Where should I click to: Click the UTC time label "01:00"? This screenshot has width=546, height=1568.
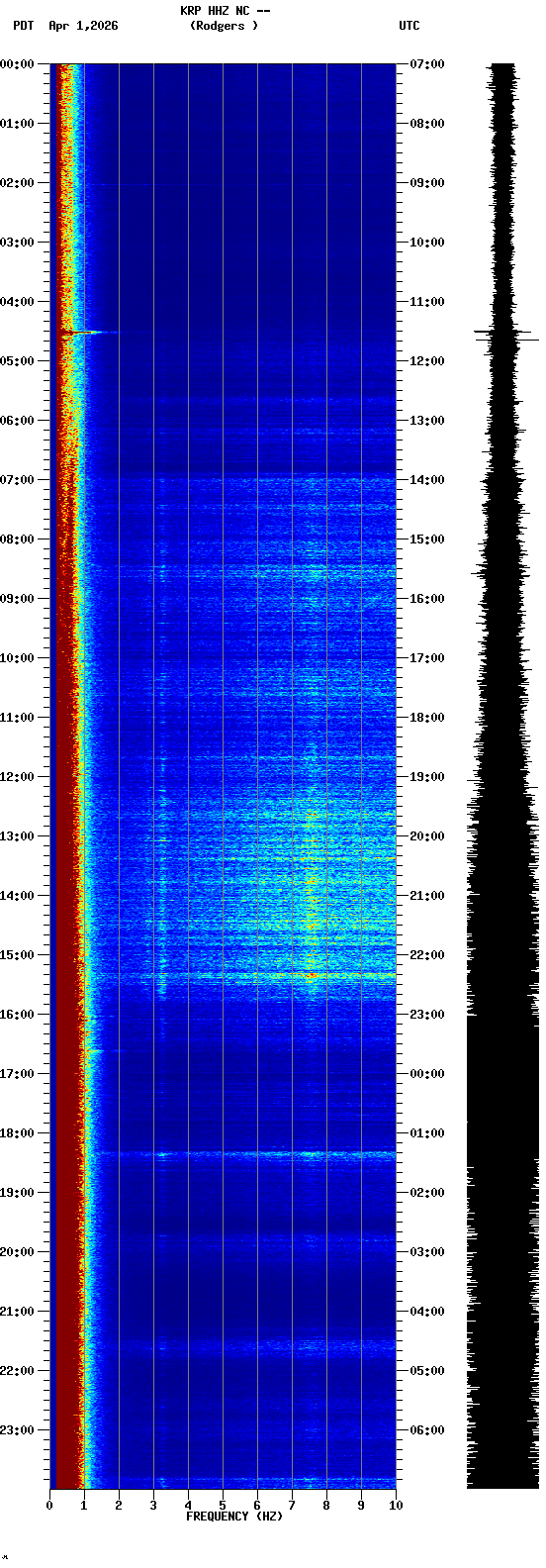427,1133
